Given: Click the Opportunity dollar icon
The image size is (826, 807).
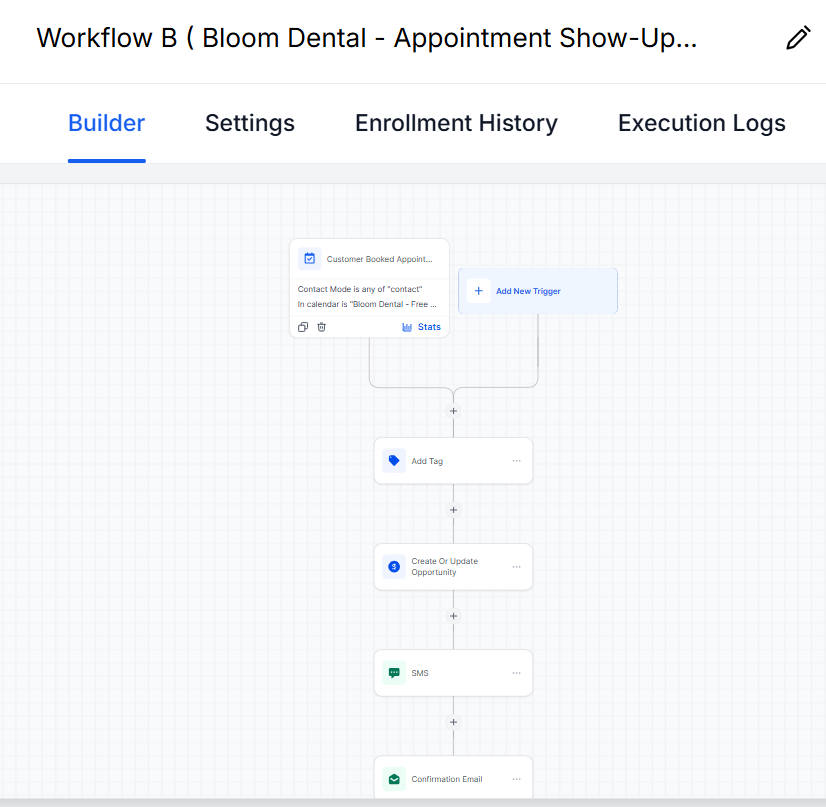Looking at the screenshot, I should coord(394,567).
